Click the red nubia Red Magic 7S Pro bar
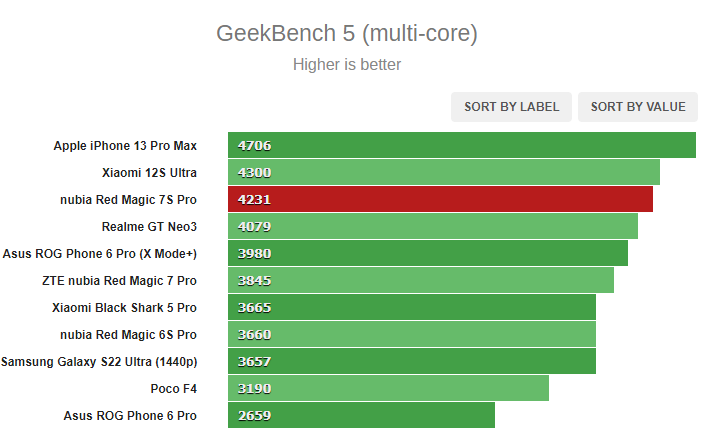 [x=440, y=199]
